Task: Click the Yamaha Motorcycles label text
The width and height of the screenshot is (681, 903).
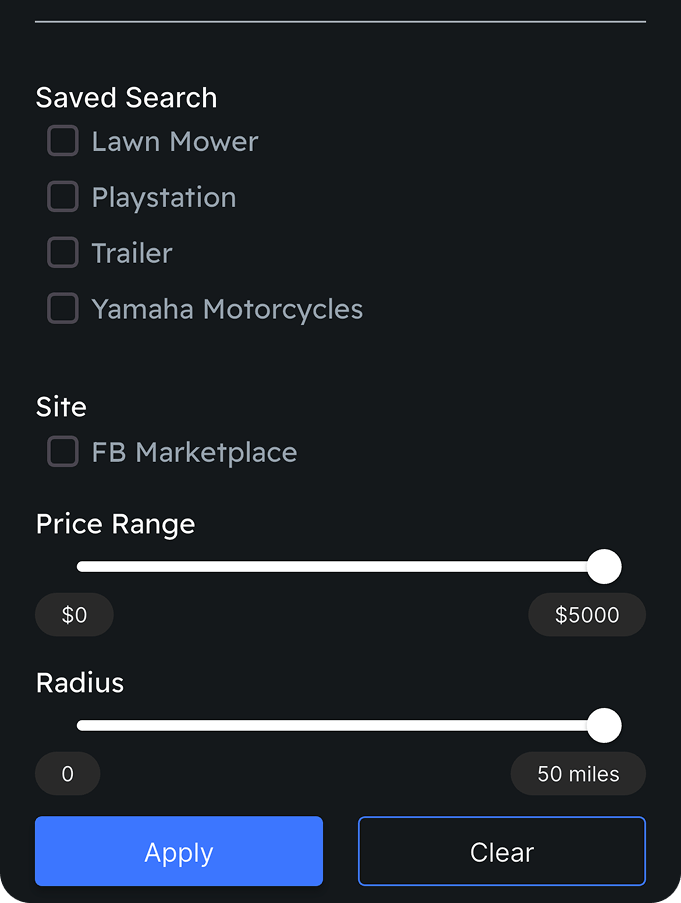Action: (x=227, y=310)
